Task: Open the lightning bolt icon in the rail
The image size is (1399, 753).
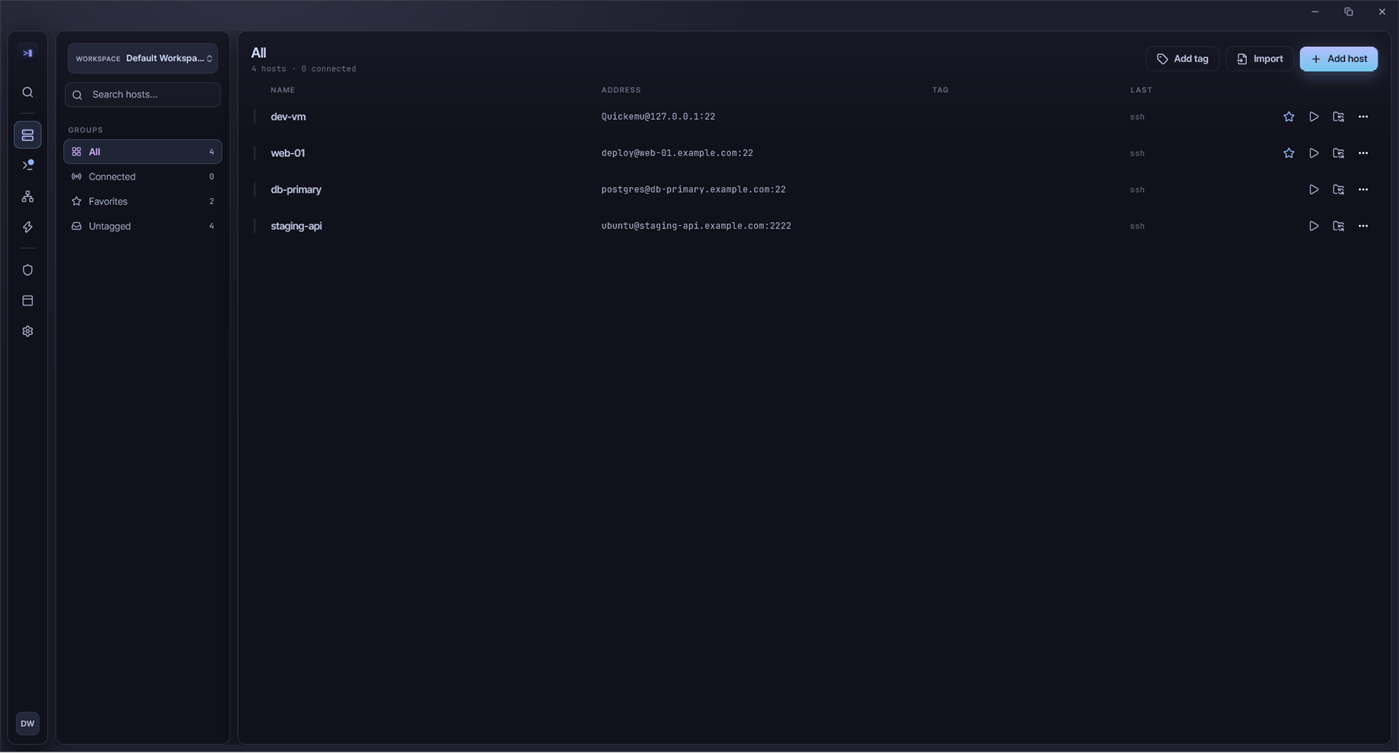Action: 27,227
